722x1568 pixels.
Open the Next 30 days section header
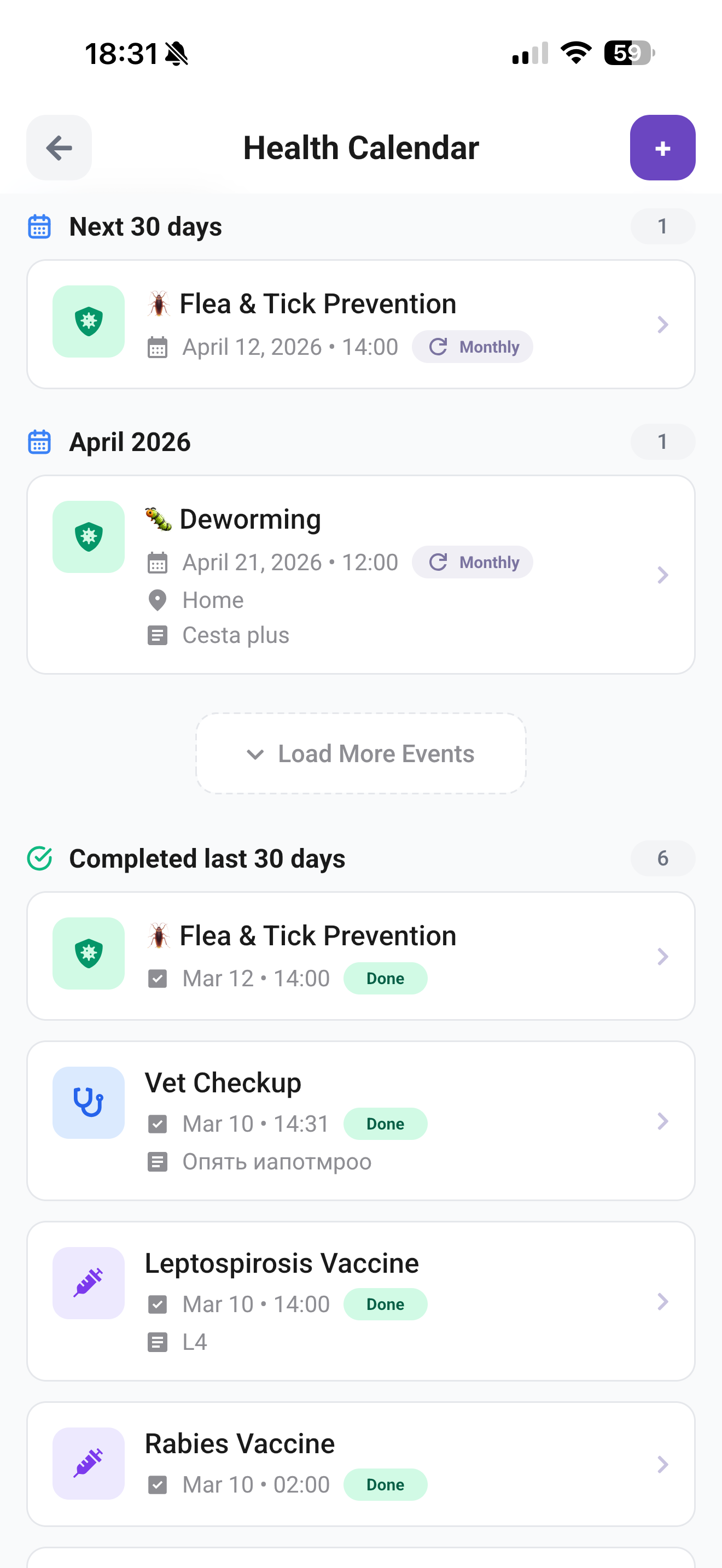tap(145, 226)
